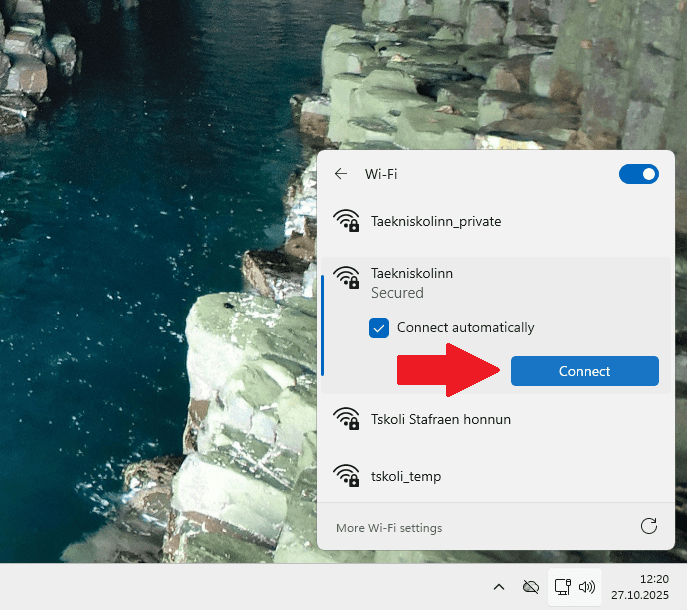The image size is (687, 610).
Task: Click the network icon in the taskbar
Action: 562,587
